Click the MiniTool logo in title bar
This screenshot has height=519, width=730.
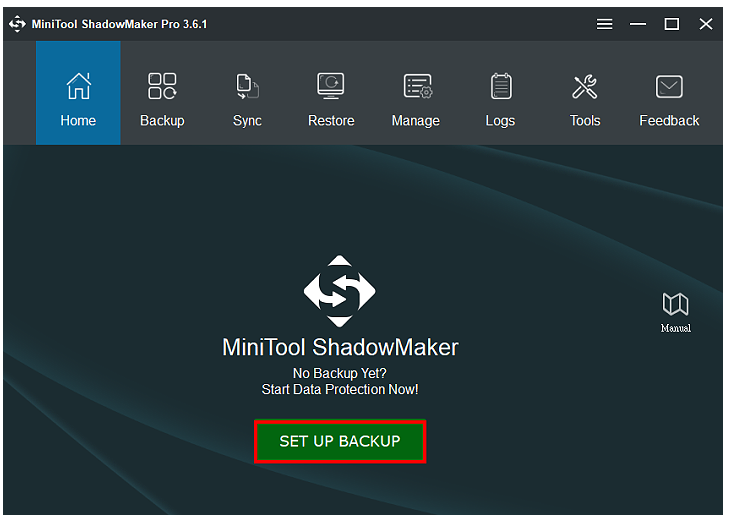click(x=17, y=24)
